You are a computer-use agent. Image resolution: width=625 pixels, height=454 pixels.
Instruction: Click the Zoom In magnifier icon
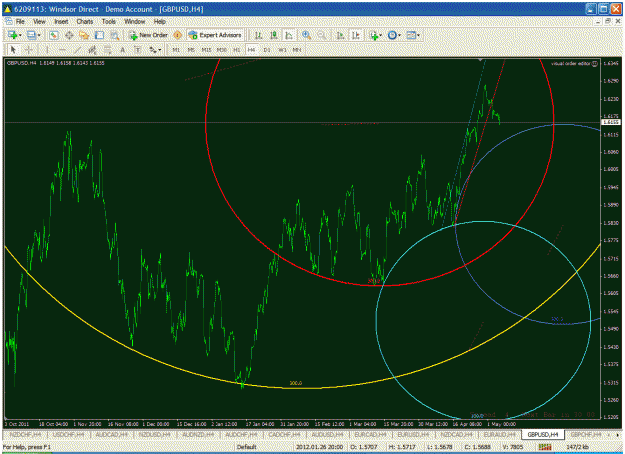pyautogui.click(x=307, y=35)
